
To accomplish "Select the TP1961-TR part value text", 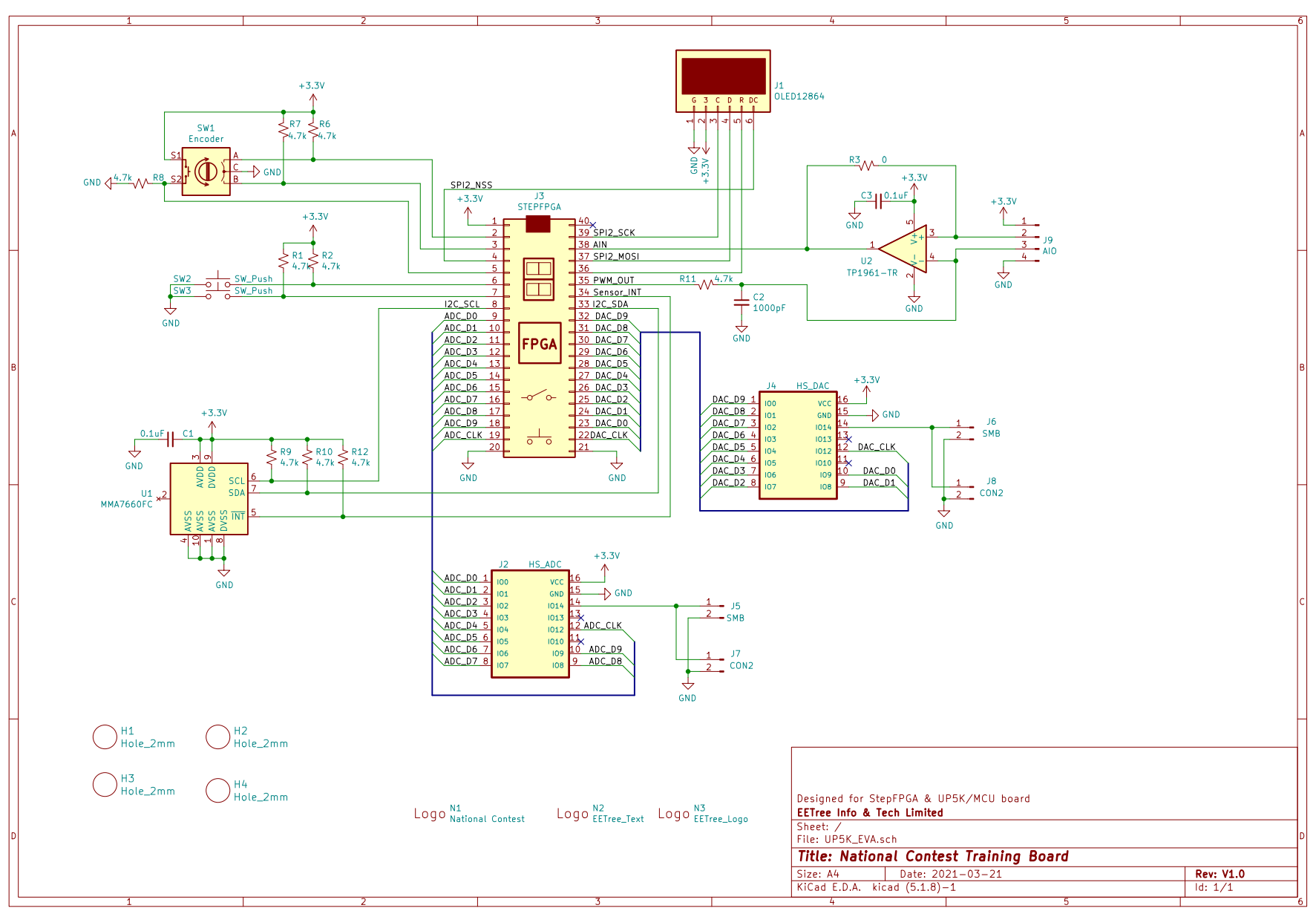I will coord(872,273).
